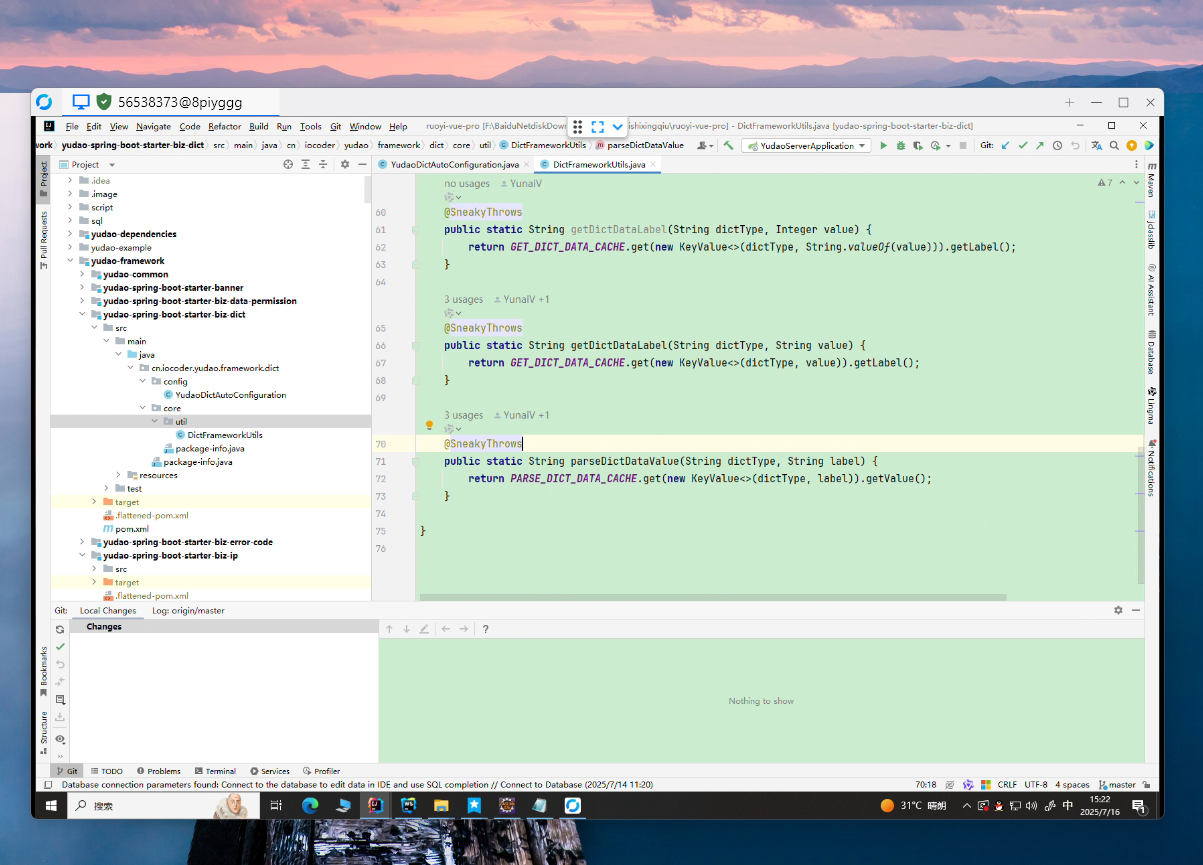Switch to the Log: origin/master tab
This screenshot has height=865, width=1203.
[188, 610]
